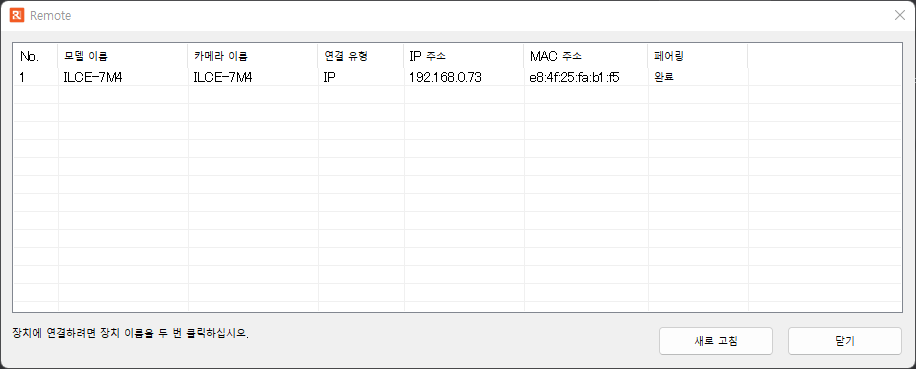This screenshot has height=369, width=916.
Task: Click the IP 주소 column header
Action: click(464, 57)
